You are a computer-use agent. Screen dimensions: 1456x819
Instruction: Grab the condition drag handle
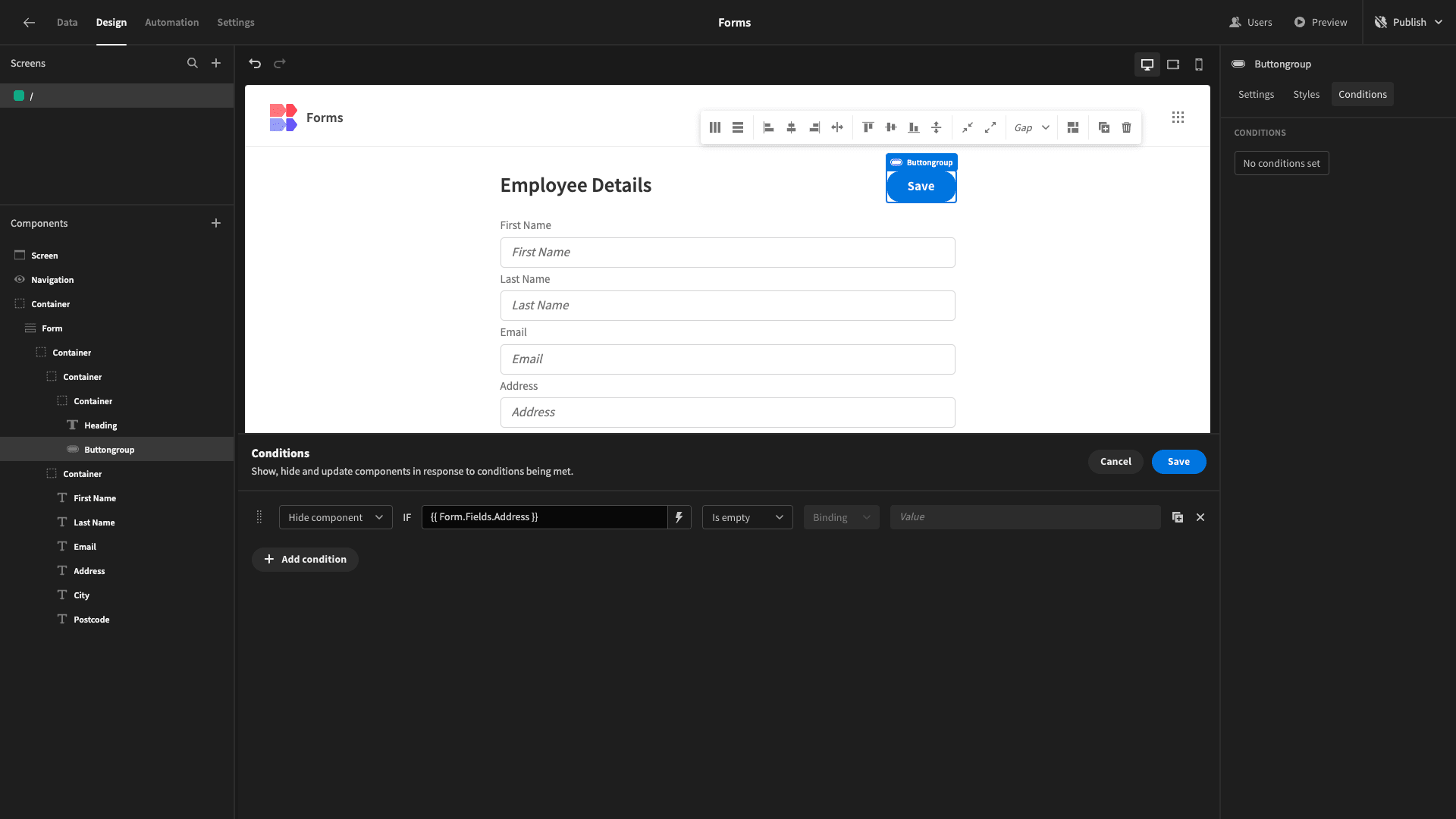pos(259,517)
